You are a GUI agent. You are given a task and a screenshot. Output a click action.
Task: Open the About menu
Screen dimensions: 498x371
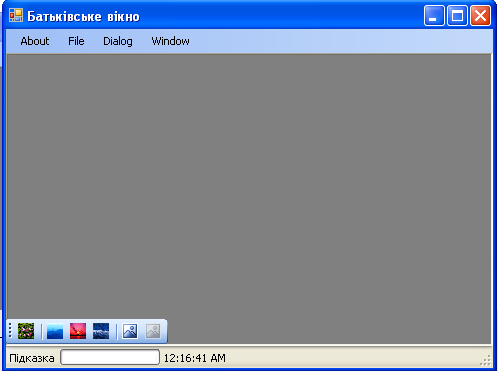[35, 41]
